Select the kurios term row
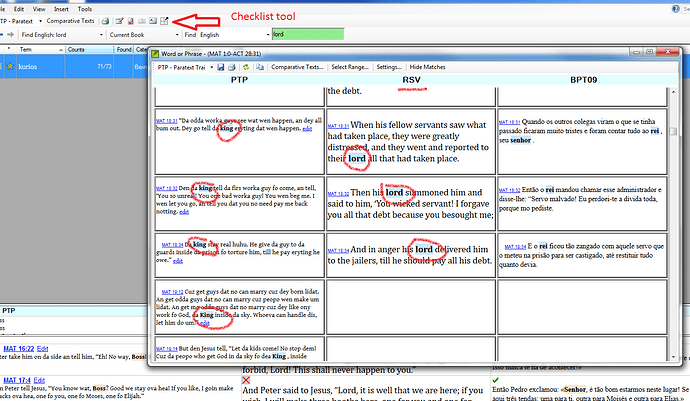Viewport: 690px width, 401px height. click(x=75, y=66)
